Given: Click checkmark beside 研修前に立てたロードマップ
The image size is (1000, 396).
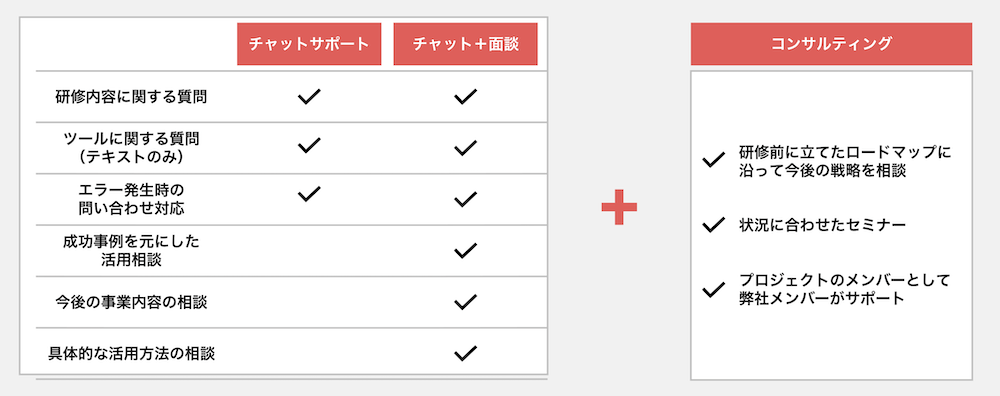Looking at the screenshot, I should pyautogui.click(x=713, y=160).
